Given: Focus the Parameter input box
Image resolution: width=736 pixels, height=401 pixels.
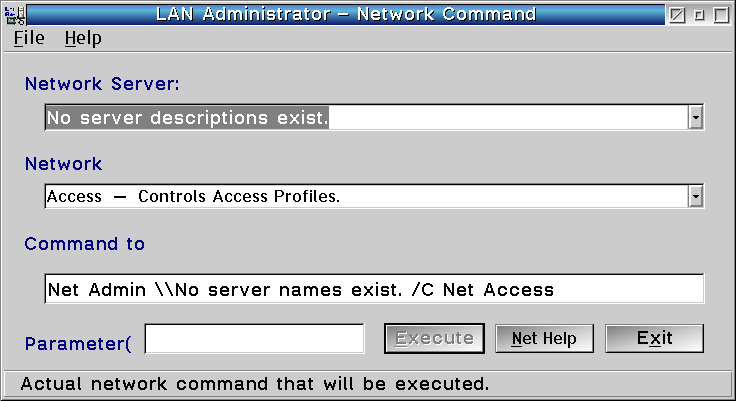Looking at the screenshot, I should 255,338.
